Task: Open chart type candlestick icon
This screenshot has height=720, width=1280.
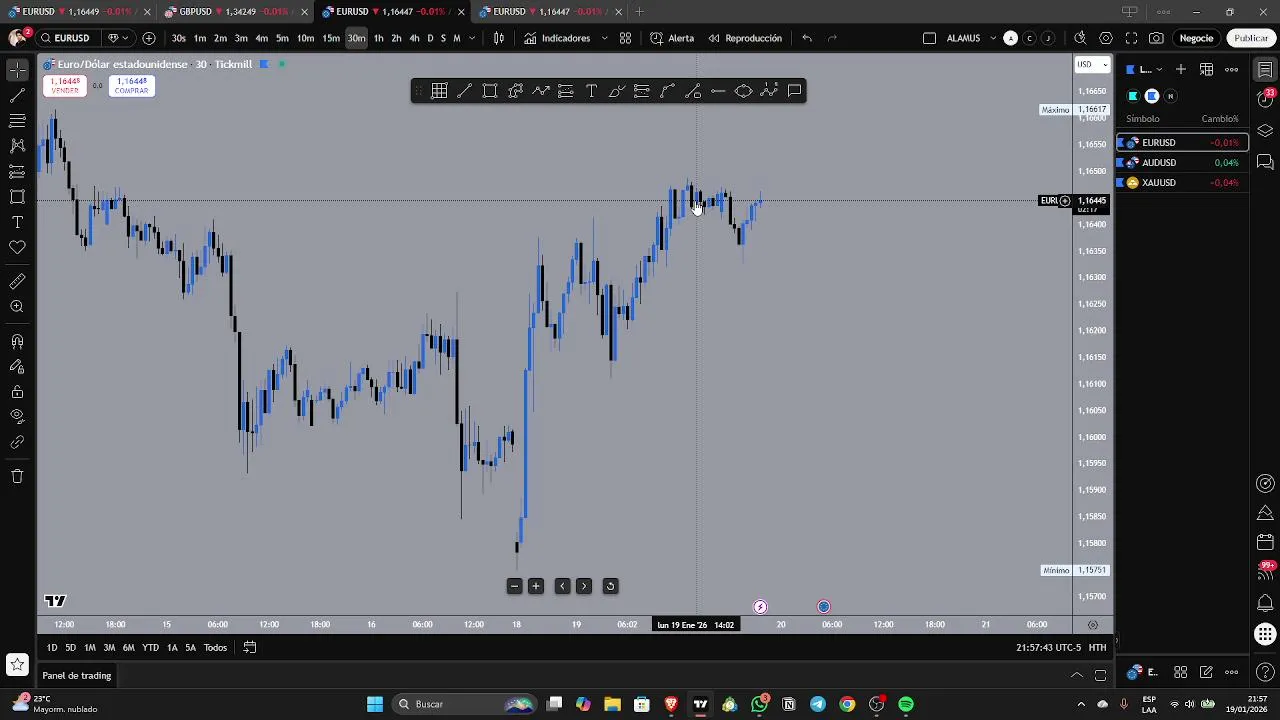Action: click(499, 38)
